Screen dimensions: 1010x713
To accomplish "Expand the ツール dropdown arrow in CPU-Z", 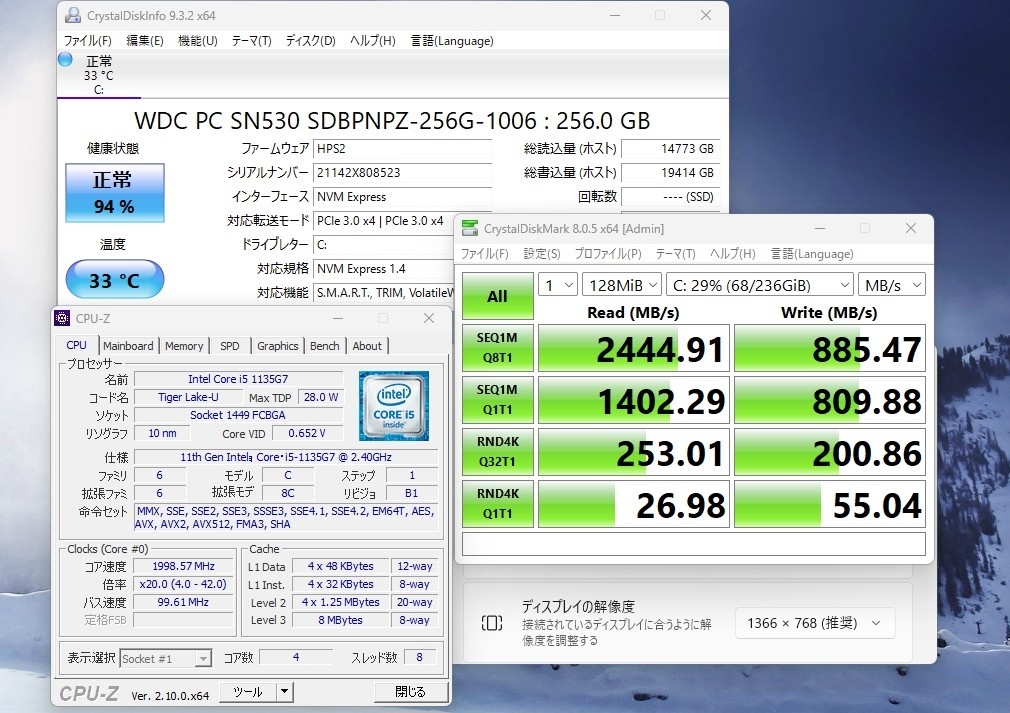I will pyautogui.click(x=285, y=692).
